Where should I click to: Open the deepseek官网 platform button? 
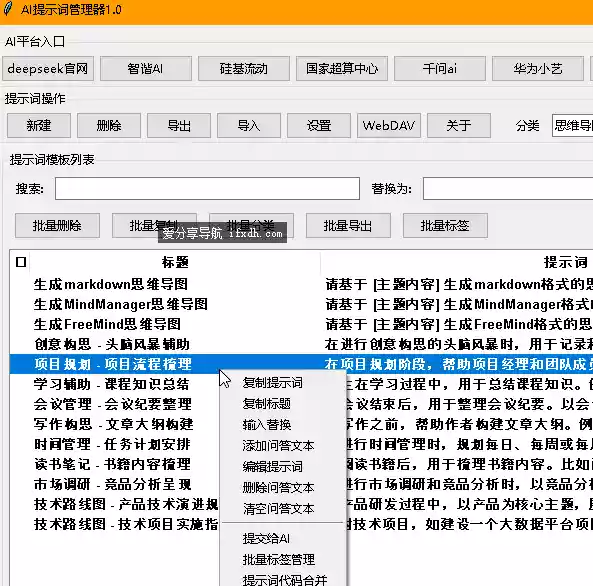pyautogui.click(x=48, y=69)
